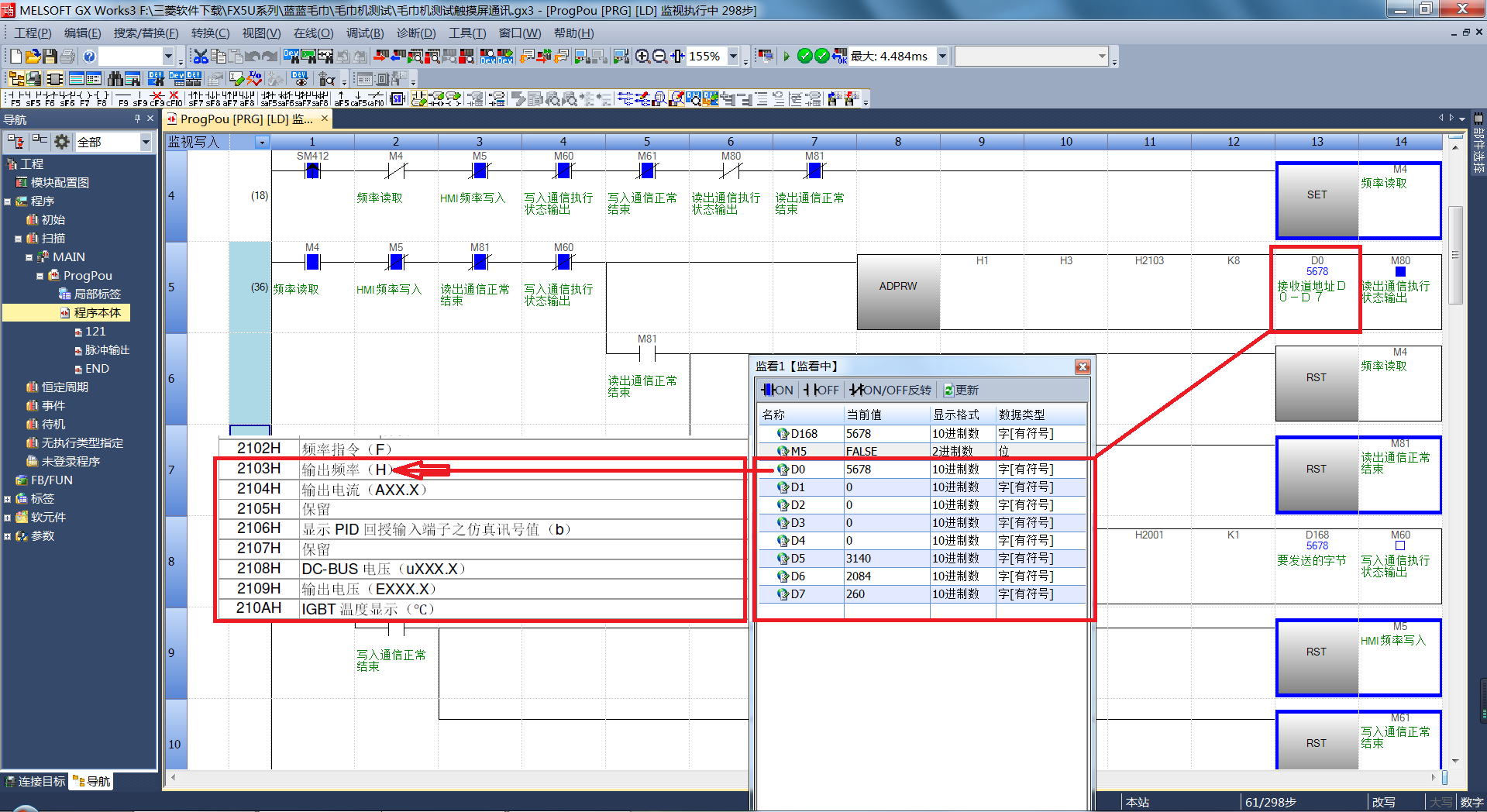The width and height of the screenshot is (1487, 812).
Task: Toggle ON/OFF反转 in watch window
Action: point(890,390)
